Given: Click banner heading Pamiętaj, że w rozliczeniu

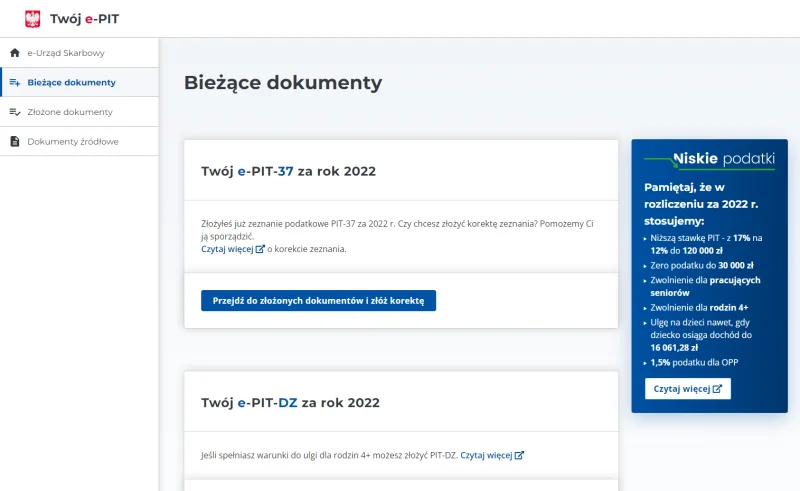Looking at the screenshot, I should click(702, 204).
